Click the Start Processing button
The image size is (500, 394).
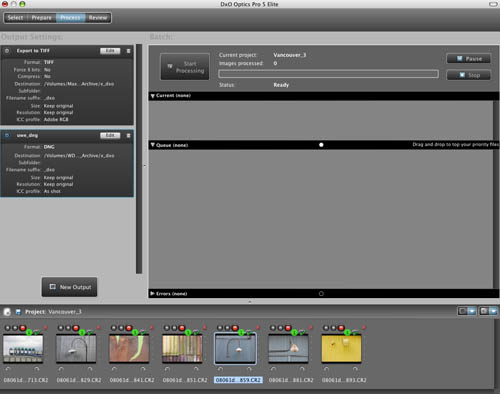point(185,67)
